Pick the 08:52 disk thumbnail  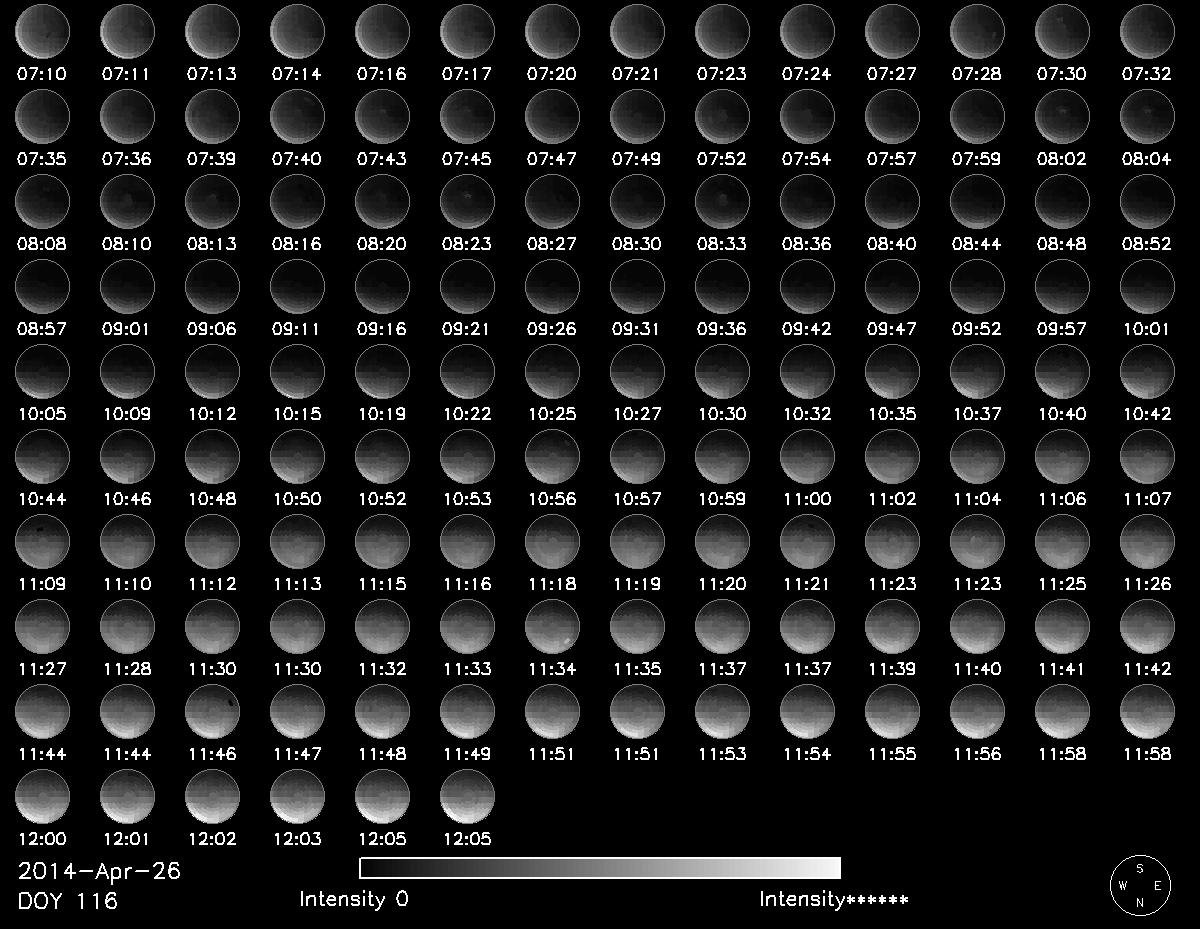point(1147,202)
